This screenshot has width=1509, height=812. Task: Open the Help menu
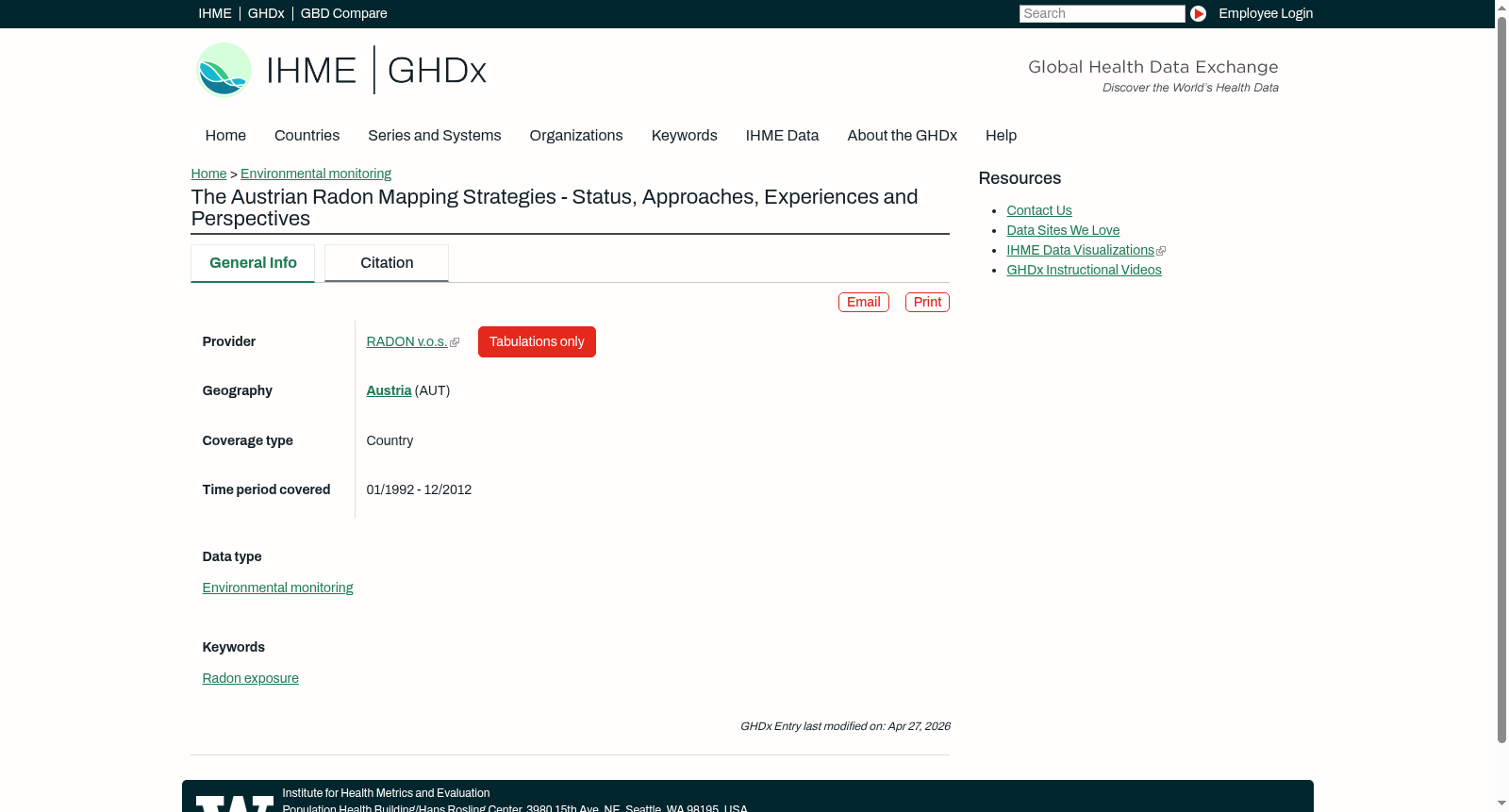pos(1001,136)
